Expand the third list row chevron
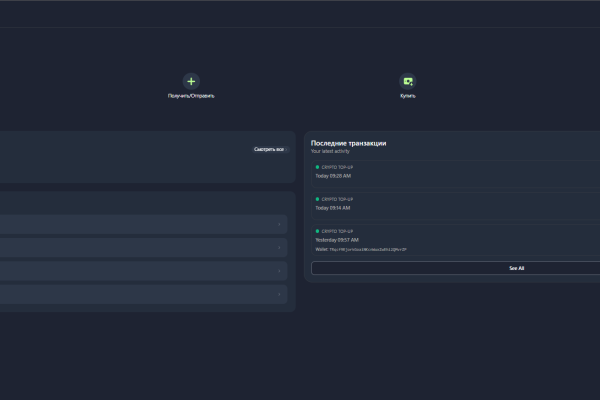The height and width of the screenshot is (400, 600). click(279, 271)
